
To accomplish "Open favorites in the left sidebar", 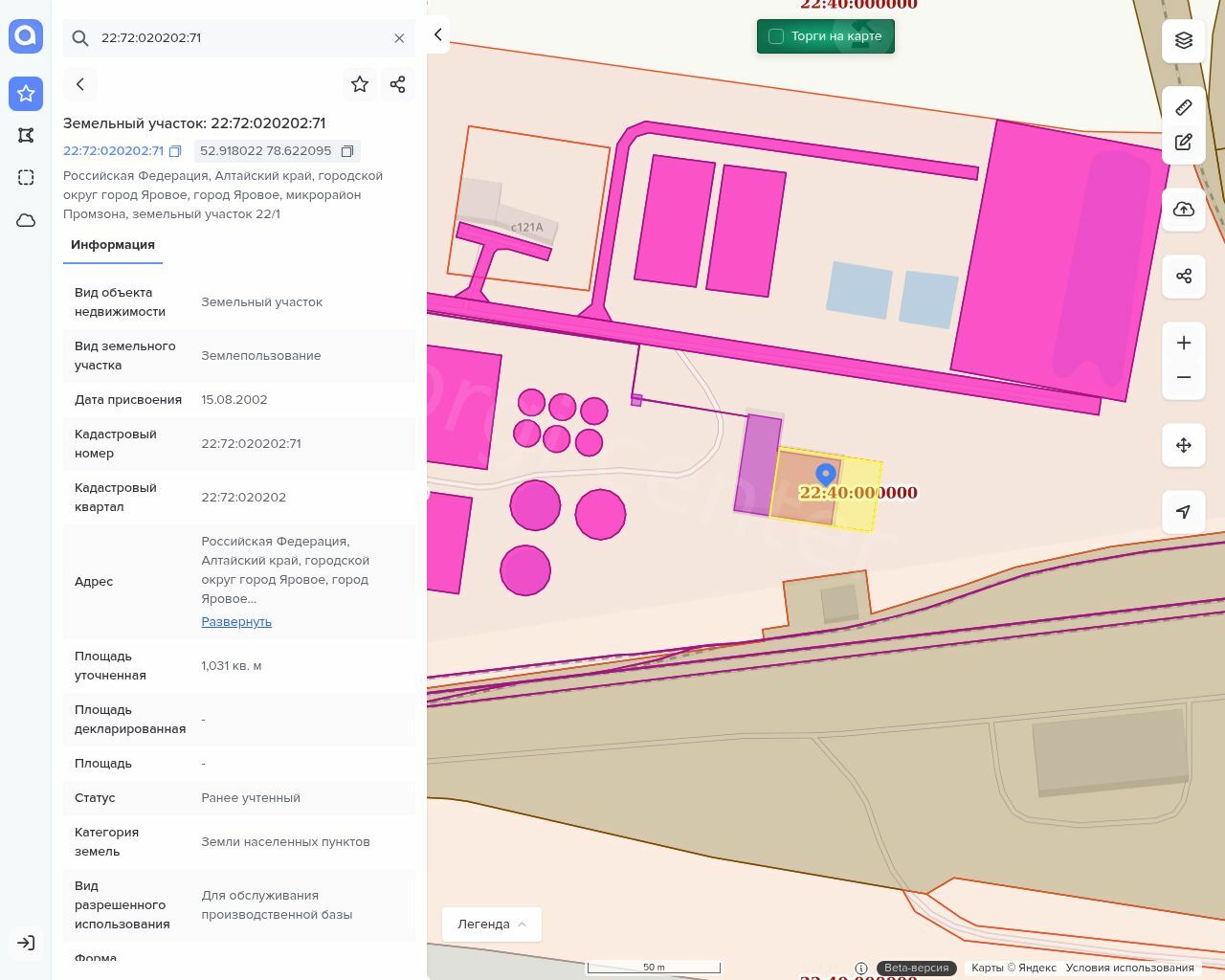I will pos(26,94).
